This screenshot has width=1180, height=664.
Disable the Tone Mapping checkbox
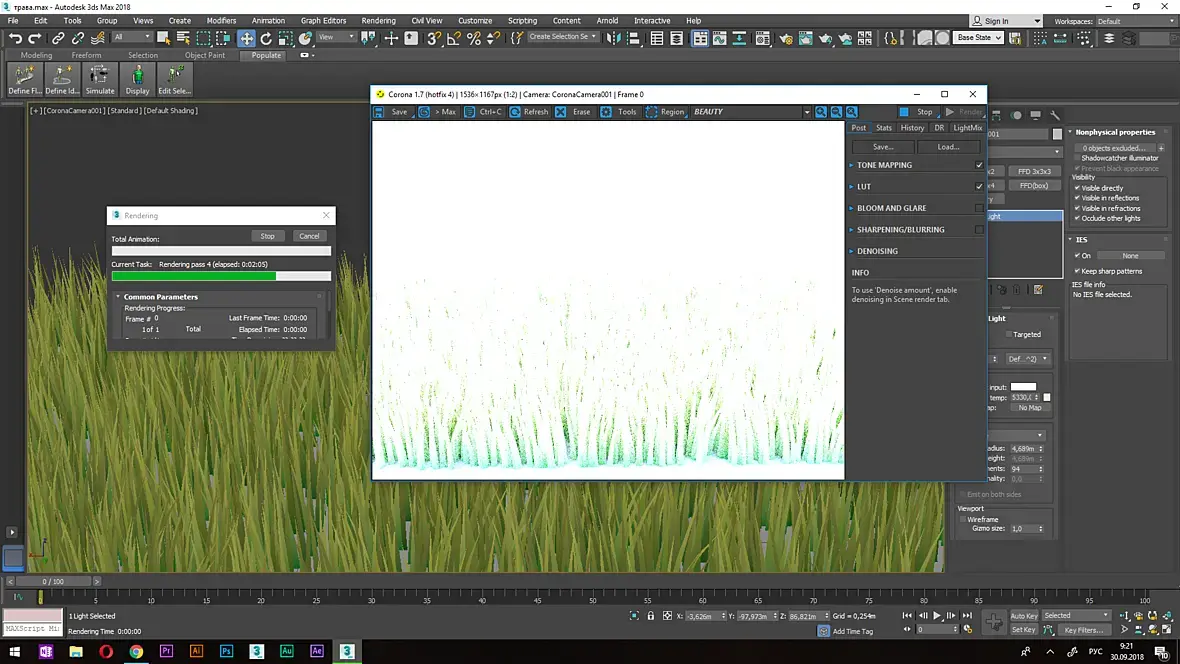coord(979,165)
